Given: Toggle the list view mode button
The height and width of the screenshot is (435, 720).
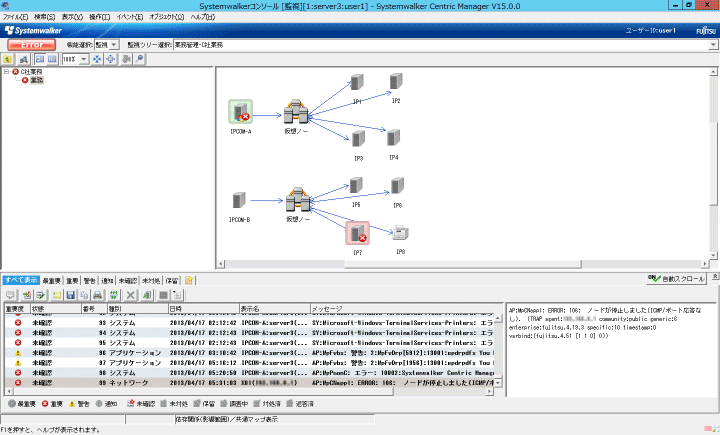Looking at the screenshot, I should [x=52, y=60].
